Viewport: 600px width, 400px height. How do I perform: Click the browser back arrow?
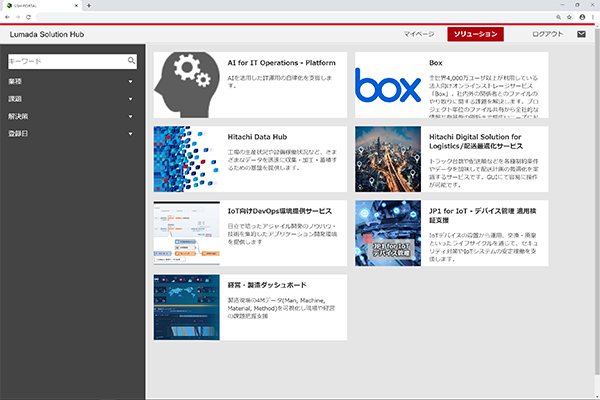tap(7, 17)
